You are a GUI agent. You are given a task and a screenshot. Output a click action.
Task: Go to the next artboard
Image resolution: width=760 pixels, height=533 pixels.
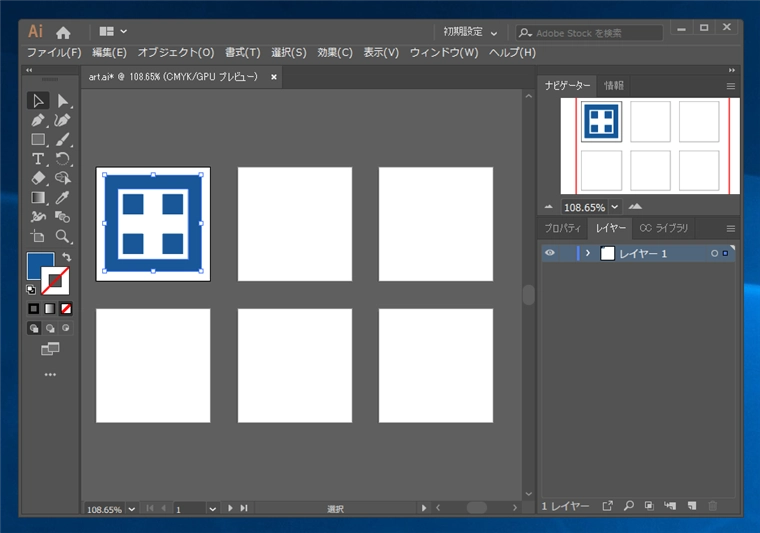click(231, 509)
